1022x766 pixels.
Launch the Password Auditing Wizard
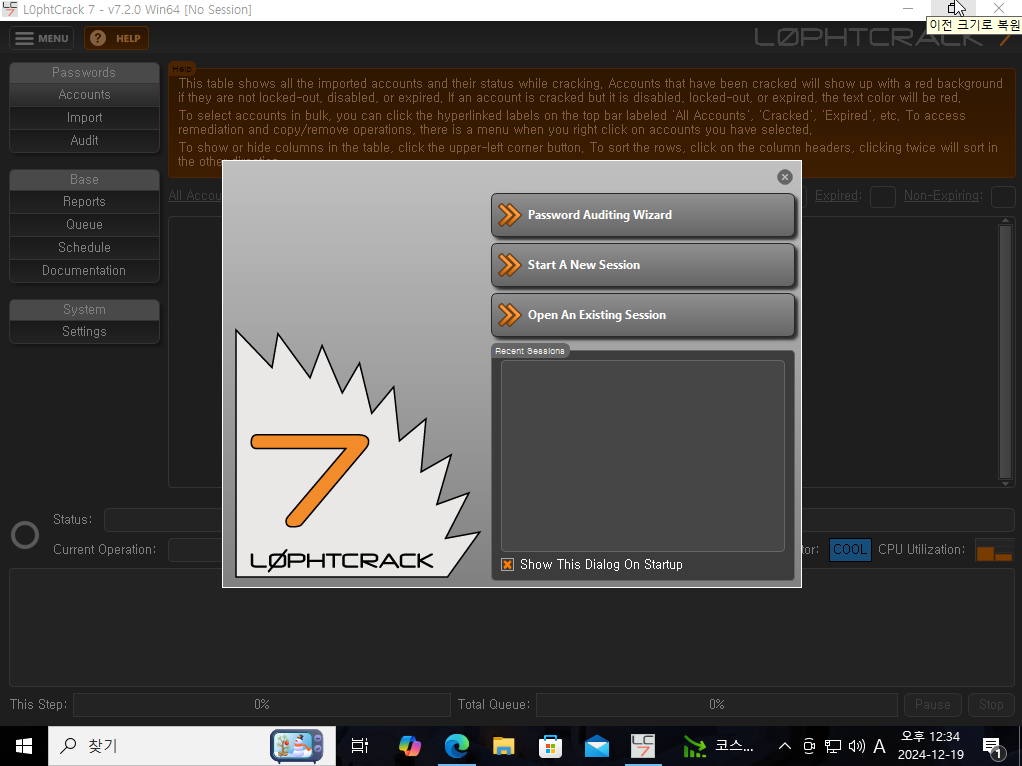(643, 215)
